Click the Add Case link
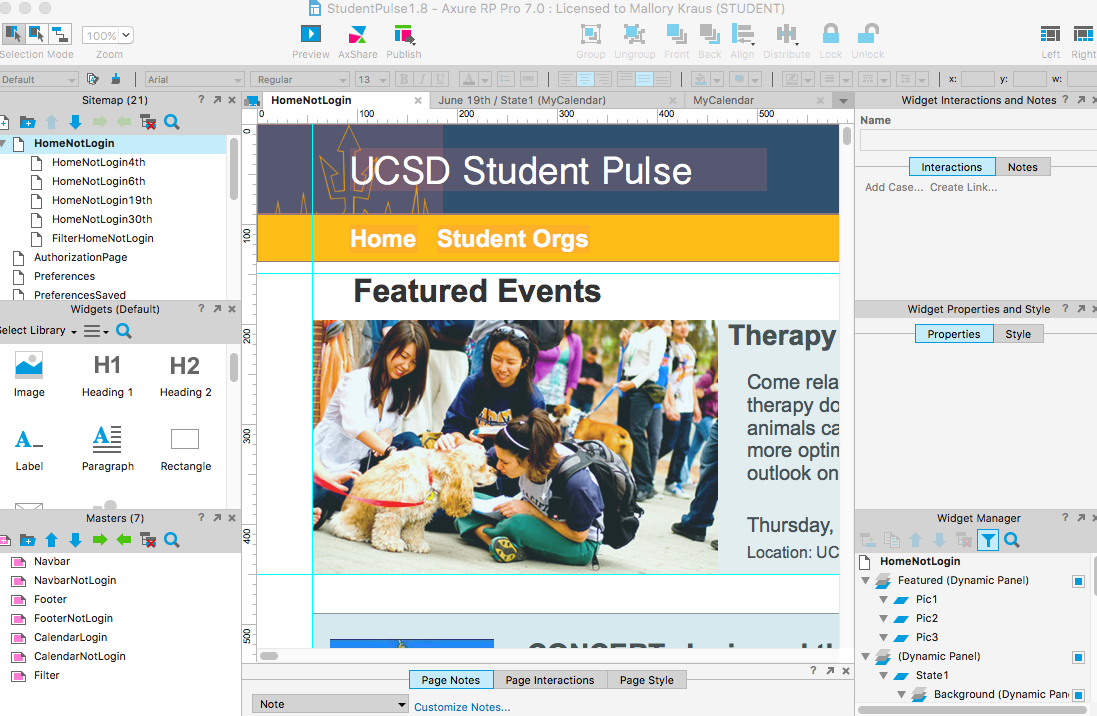The width and height of the screenshot is (1097, 716). (x=893, y=187)
